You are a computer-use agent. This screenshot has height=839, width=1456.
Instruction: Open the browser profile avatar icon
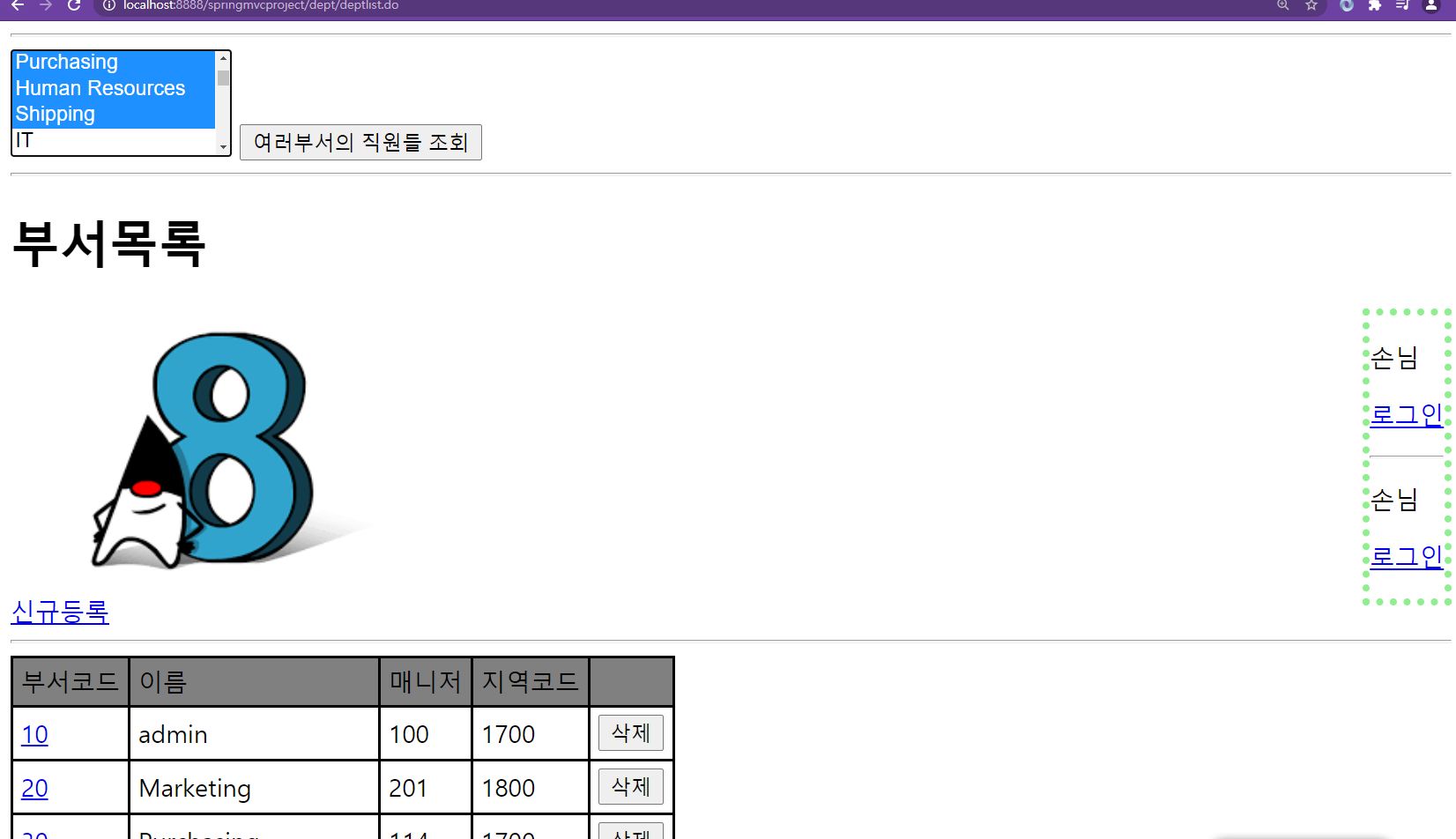point(1431,5)
